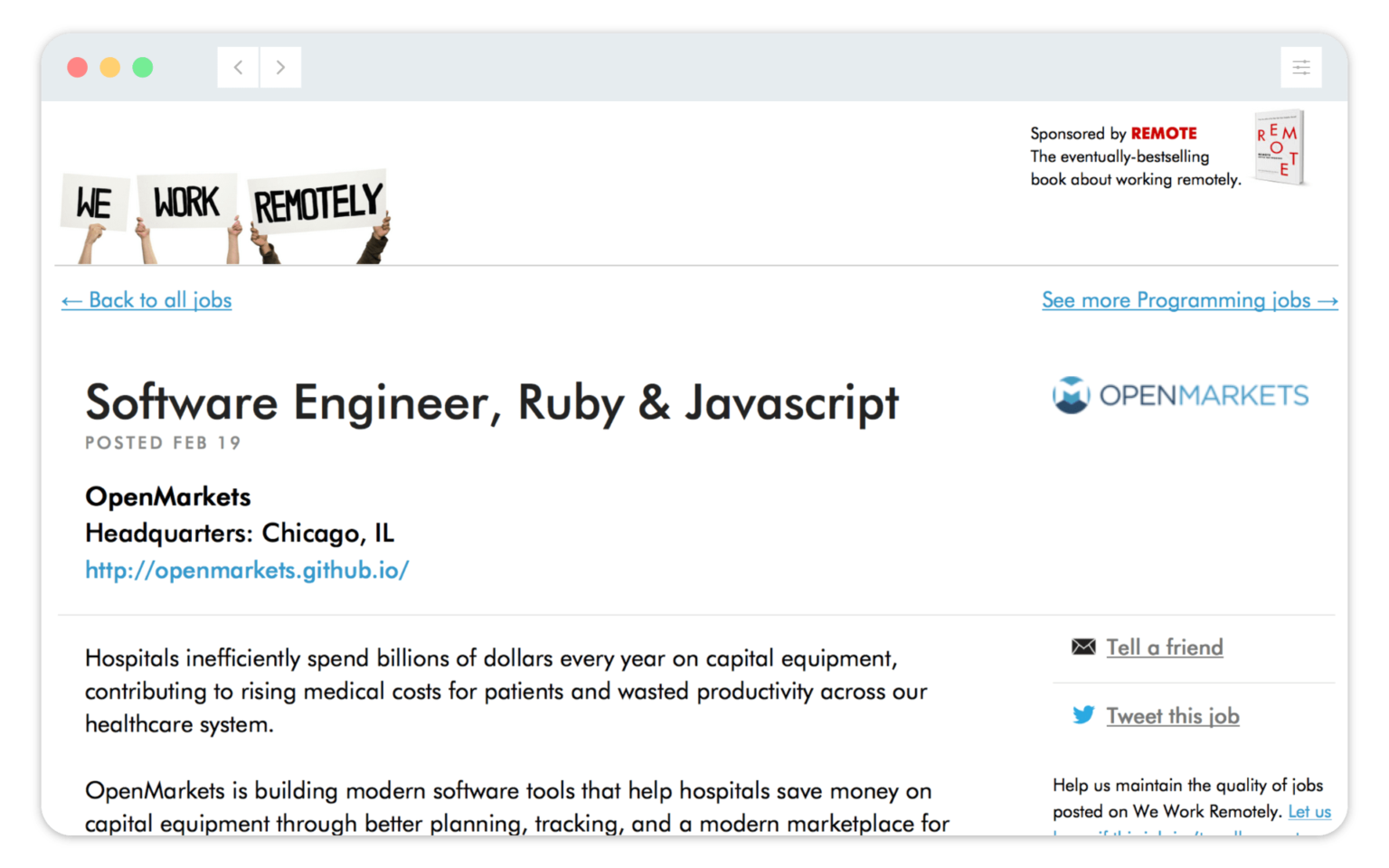Click the Twitter bird icon beside Tweet this job

pos(1082,714)
